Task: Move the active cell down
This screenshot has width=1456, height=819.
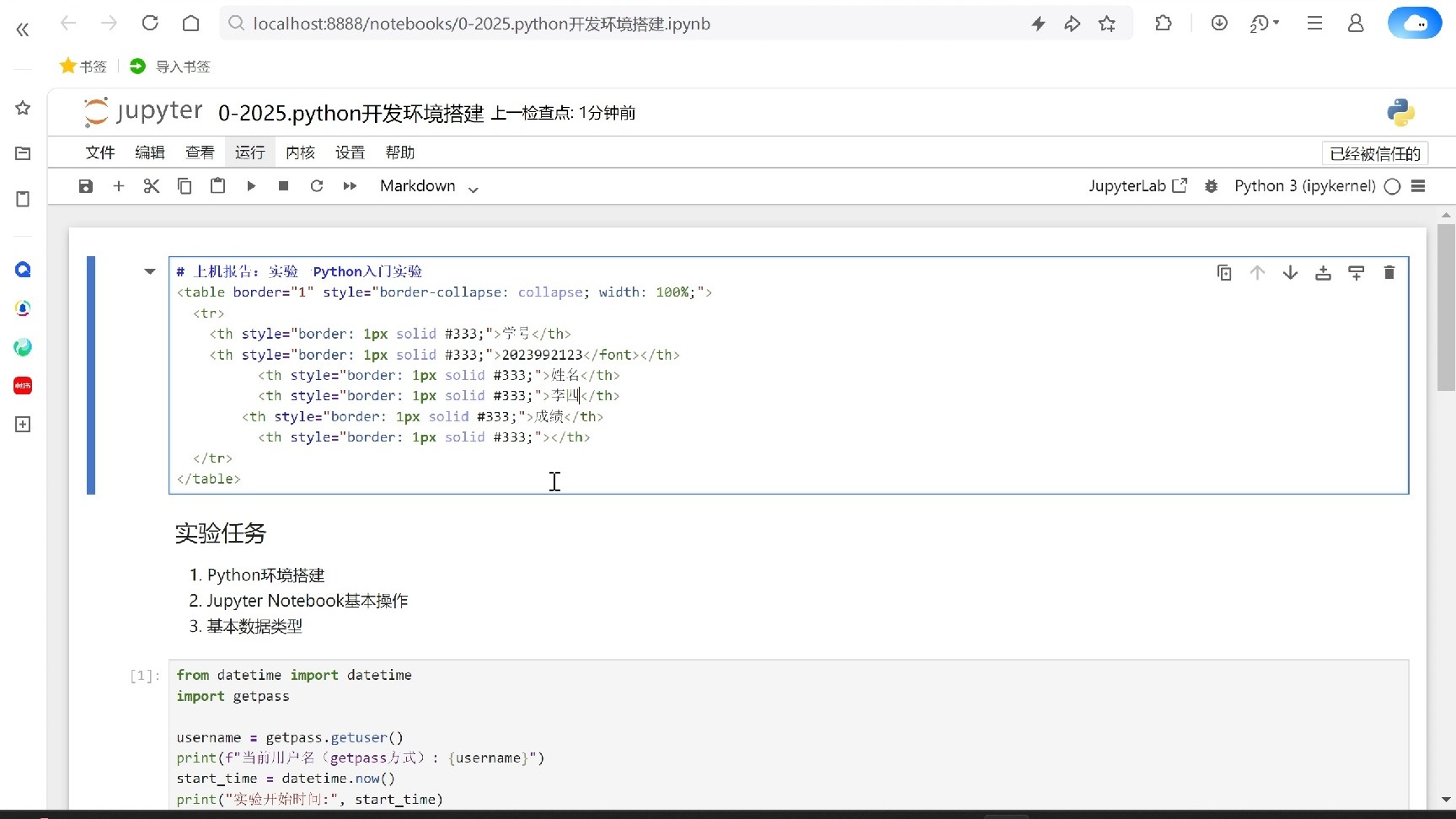Action: pos(1290,272)
